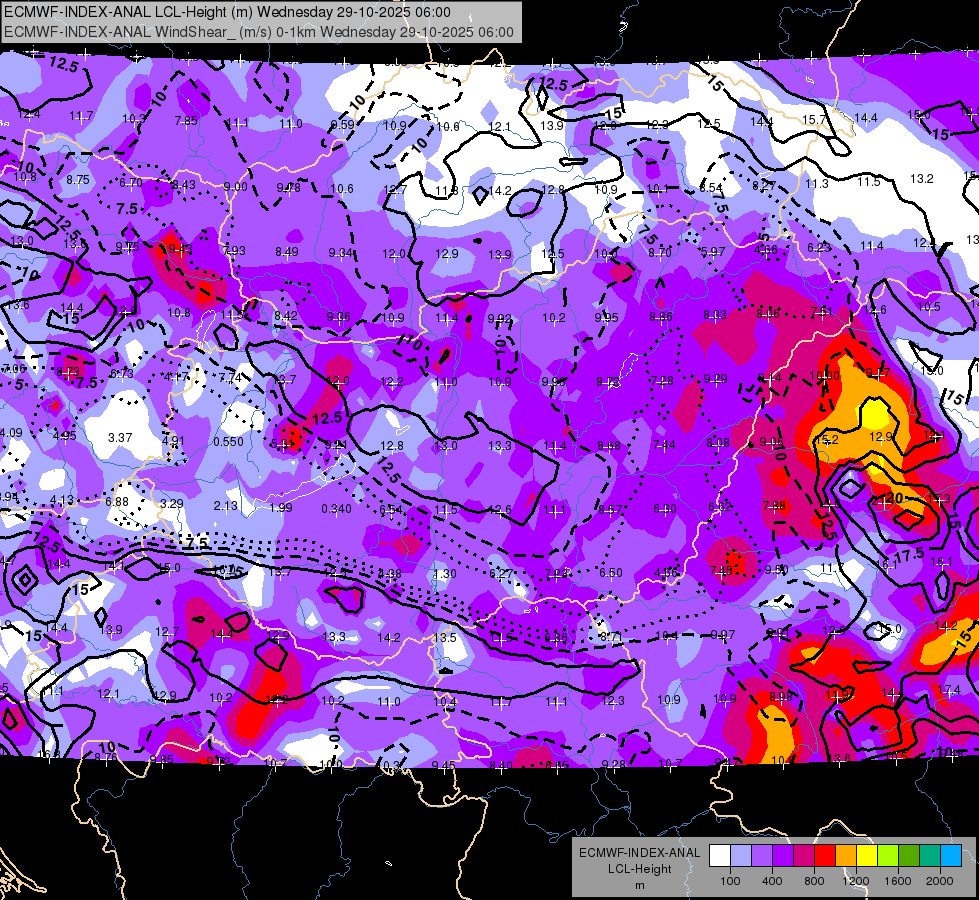
Task: Click the wind shear value 15.7
Action: pyautogui.click(x=814, y=119)
